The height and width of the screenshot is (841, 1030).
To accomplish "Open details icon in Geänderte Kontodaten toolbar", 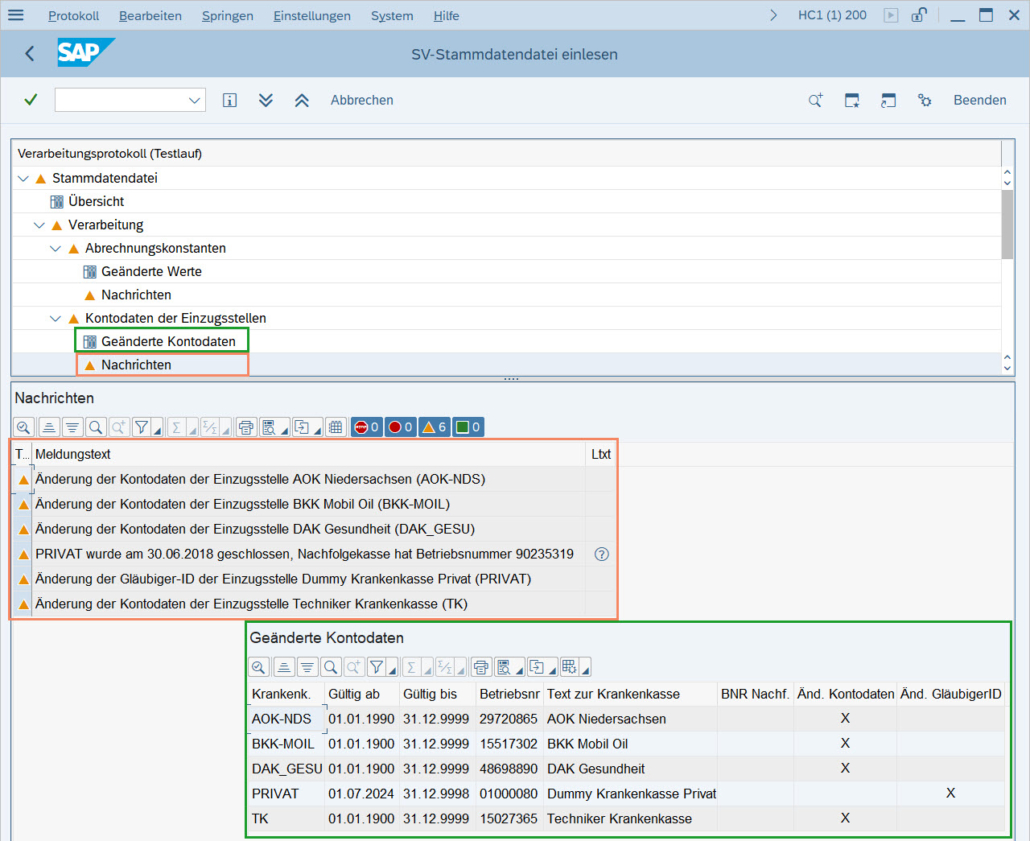I will point(259,668).
